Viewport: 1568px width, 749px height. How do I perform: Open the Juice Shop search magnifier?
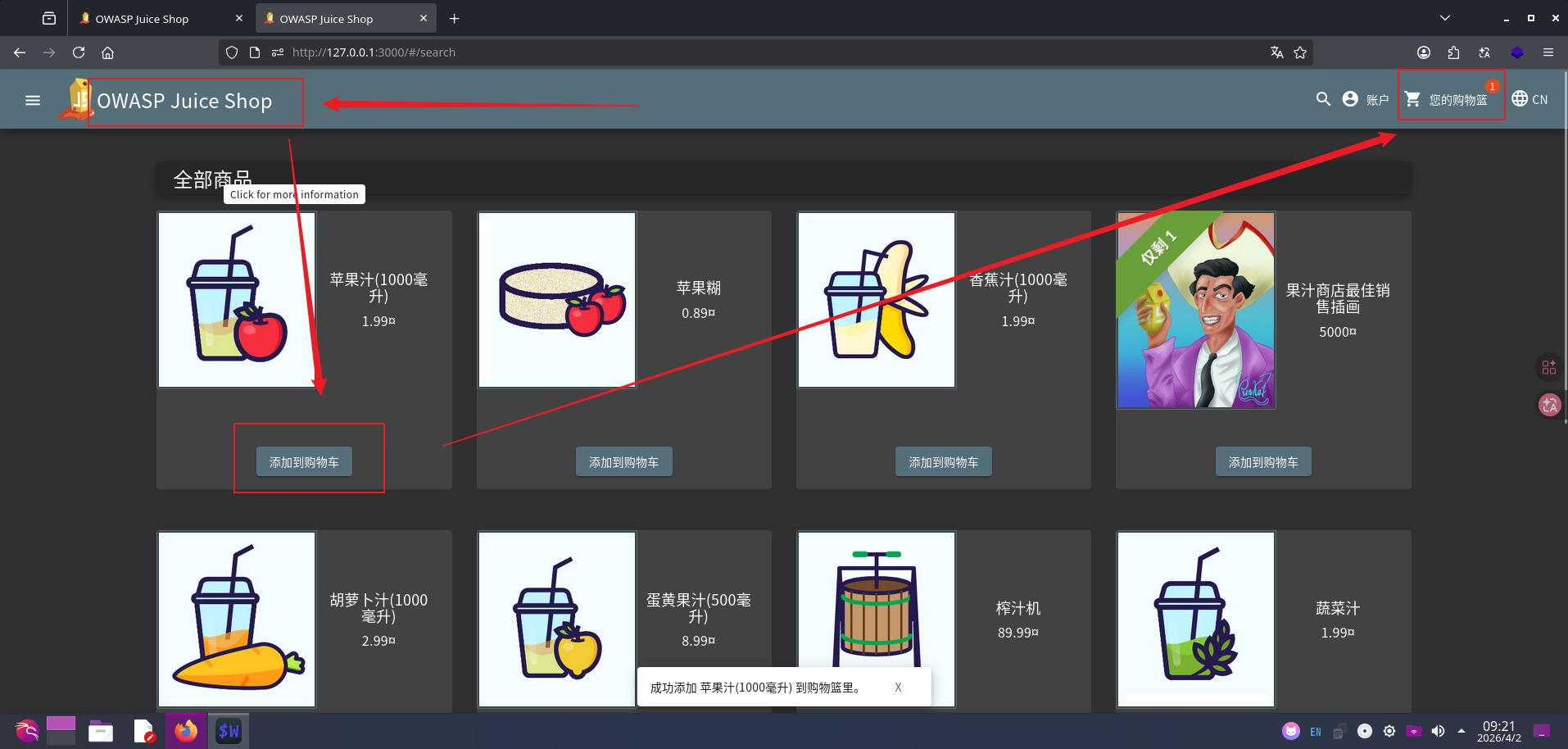pyautogui.click(x=1323, y=99)
